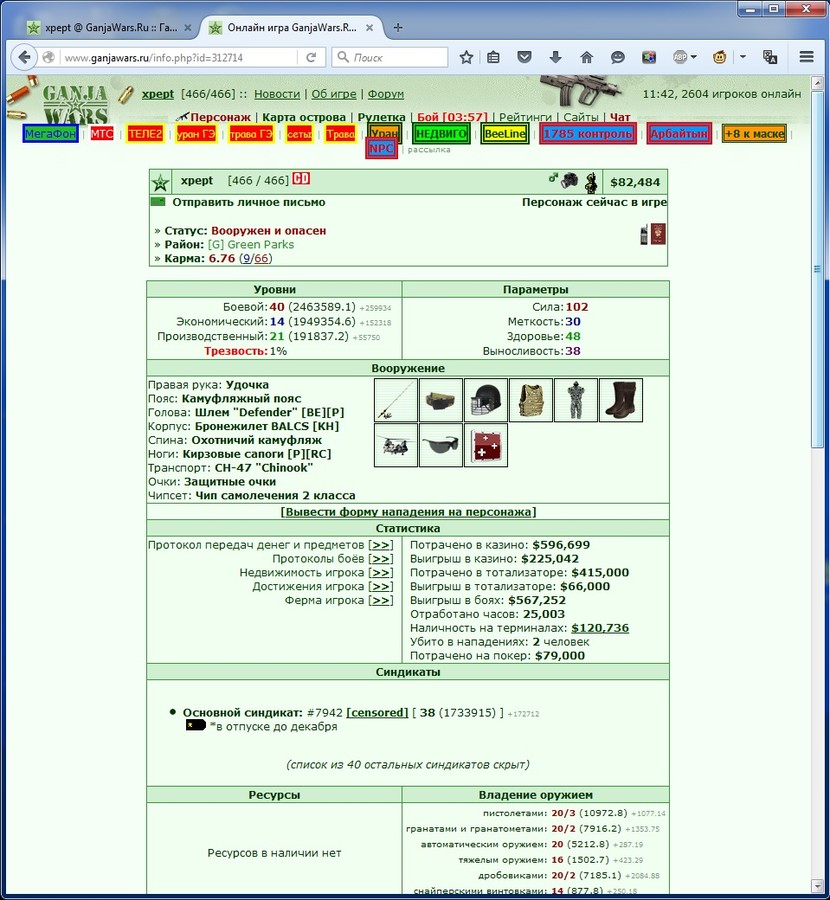Click the Pocket save icon
830x900 pixels.
point(524,57)
